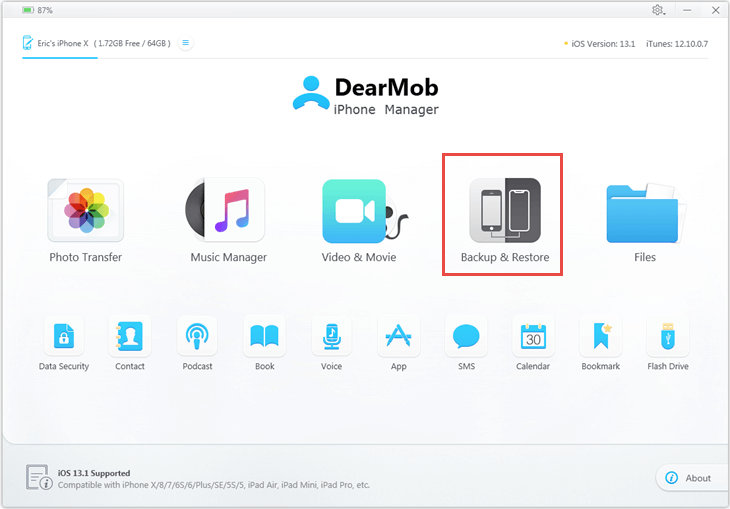Open Photo Transfer module
This screenshot has height=509, width=730.
85,212
